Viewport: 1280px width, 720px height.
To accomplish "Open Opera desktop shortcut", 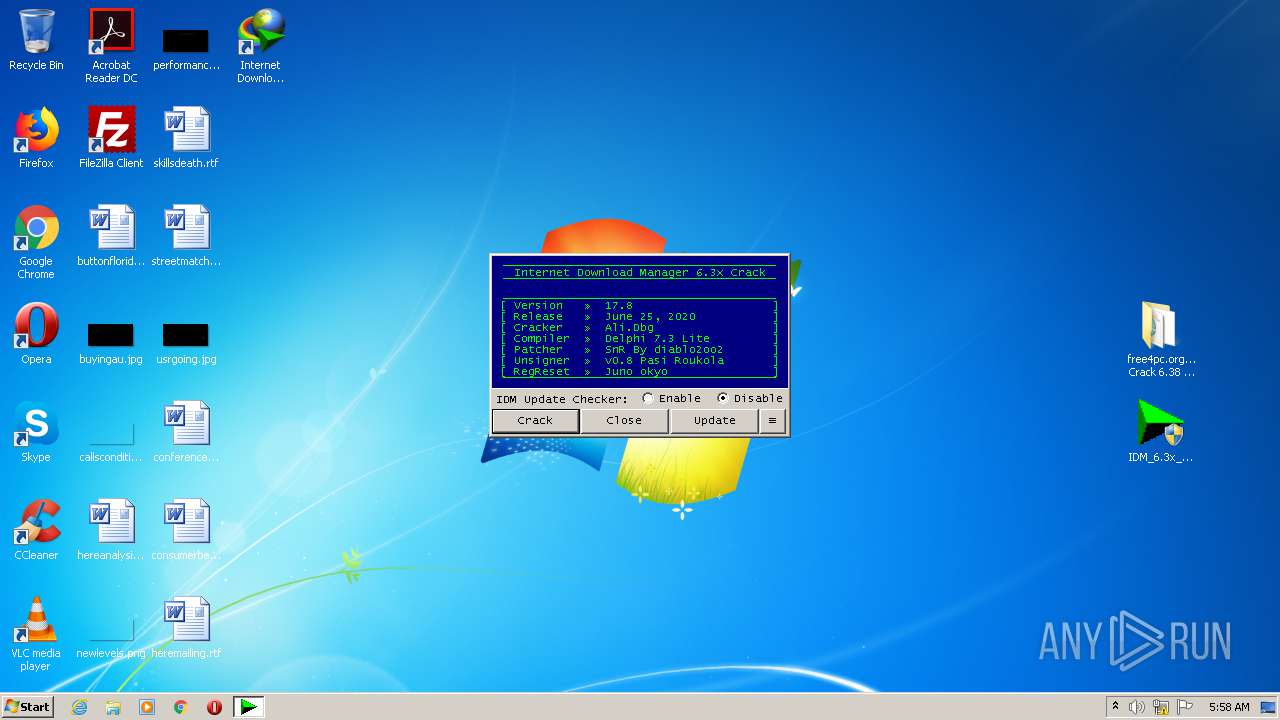I will [x=36, y=335].
